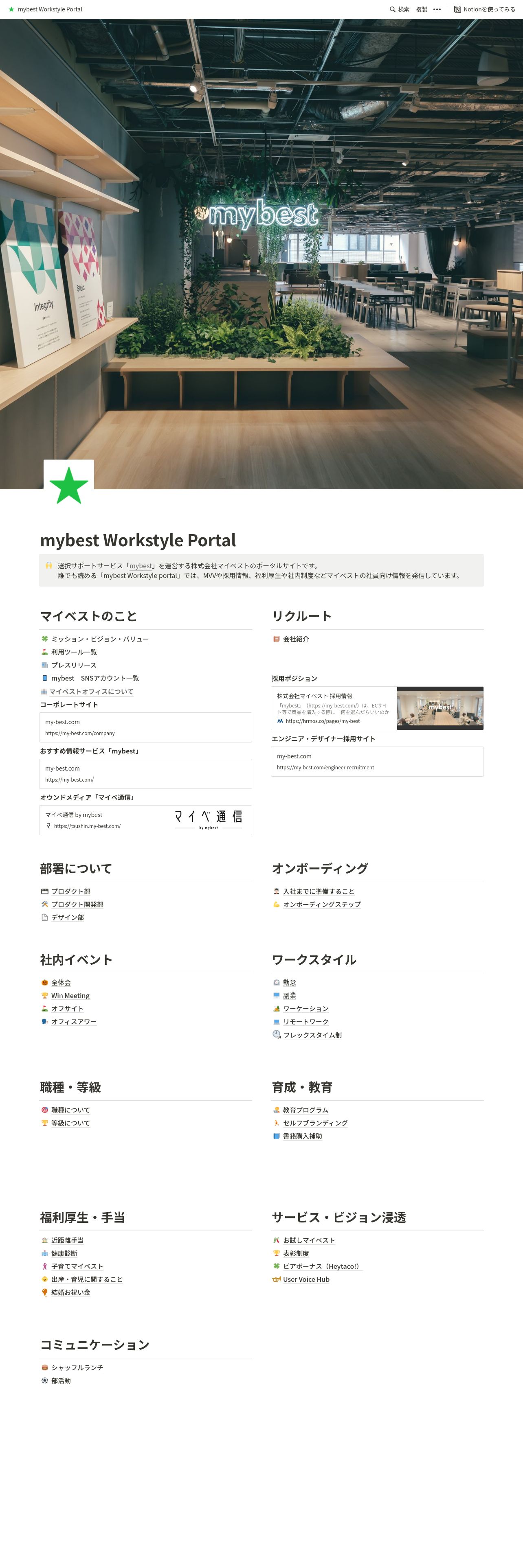Click the balloon icon beside 結婚お祝い金
The height and width of the screenshot is (1568, 523).
point(44,1292)
